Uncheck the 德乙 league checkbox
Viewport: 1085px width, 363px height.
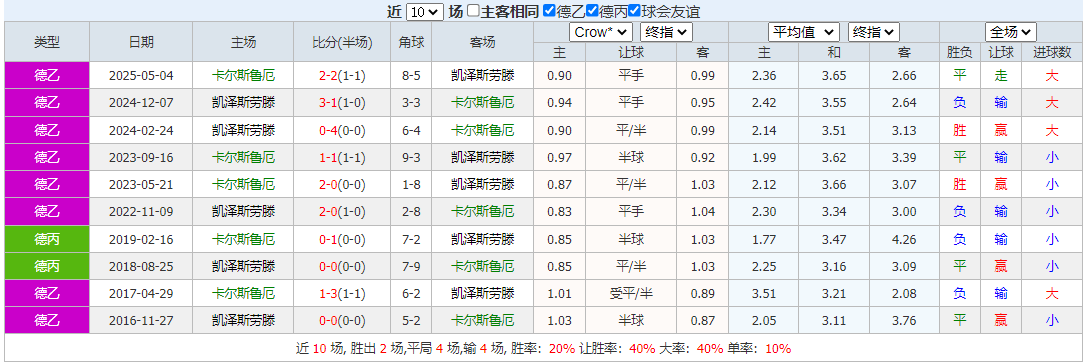click(x=549, y=11)
